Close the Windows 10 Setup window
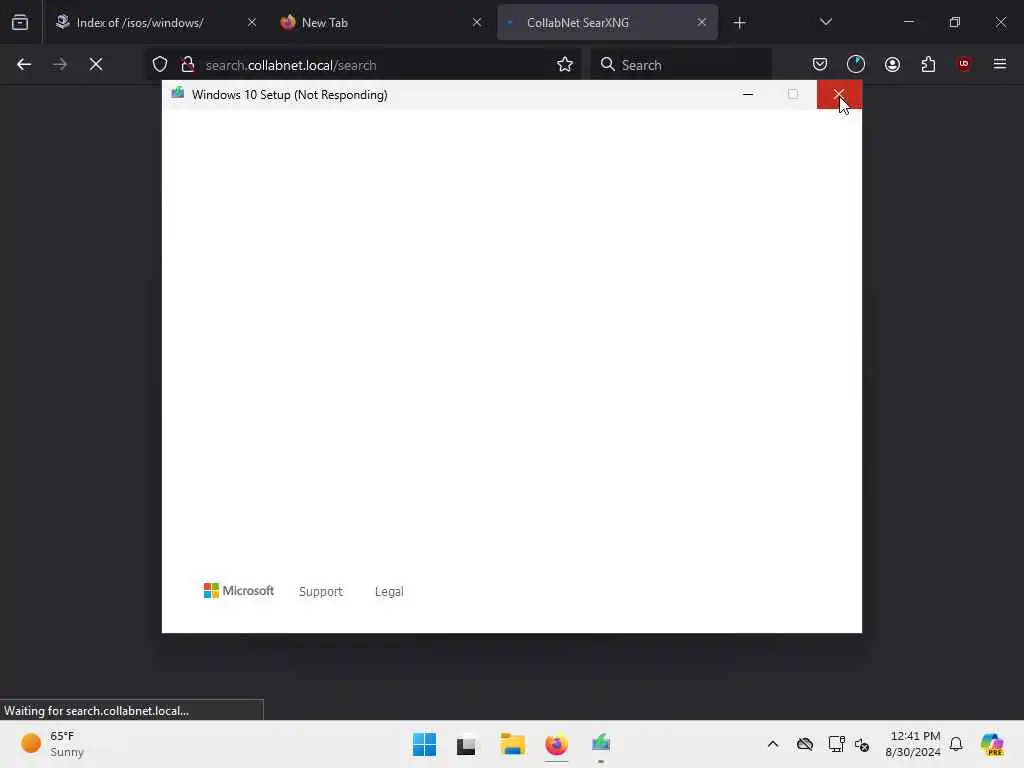The height and width of the screenshot is (768, 1024). point(839,95)
